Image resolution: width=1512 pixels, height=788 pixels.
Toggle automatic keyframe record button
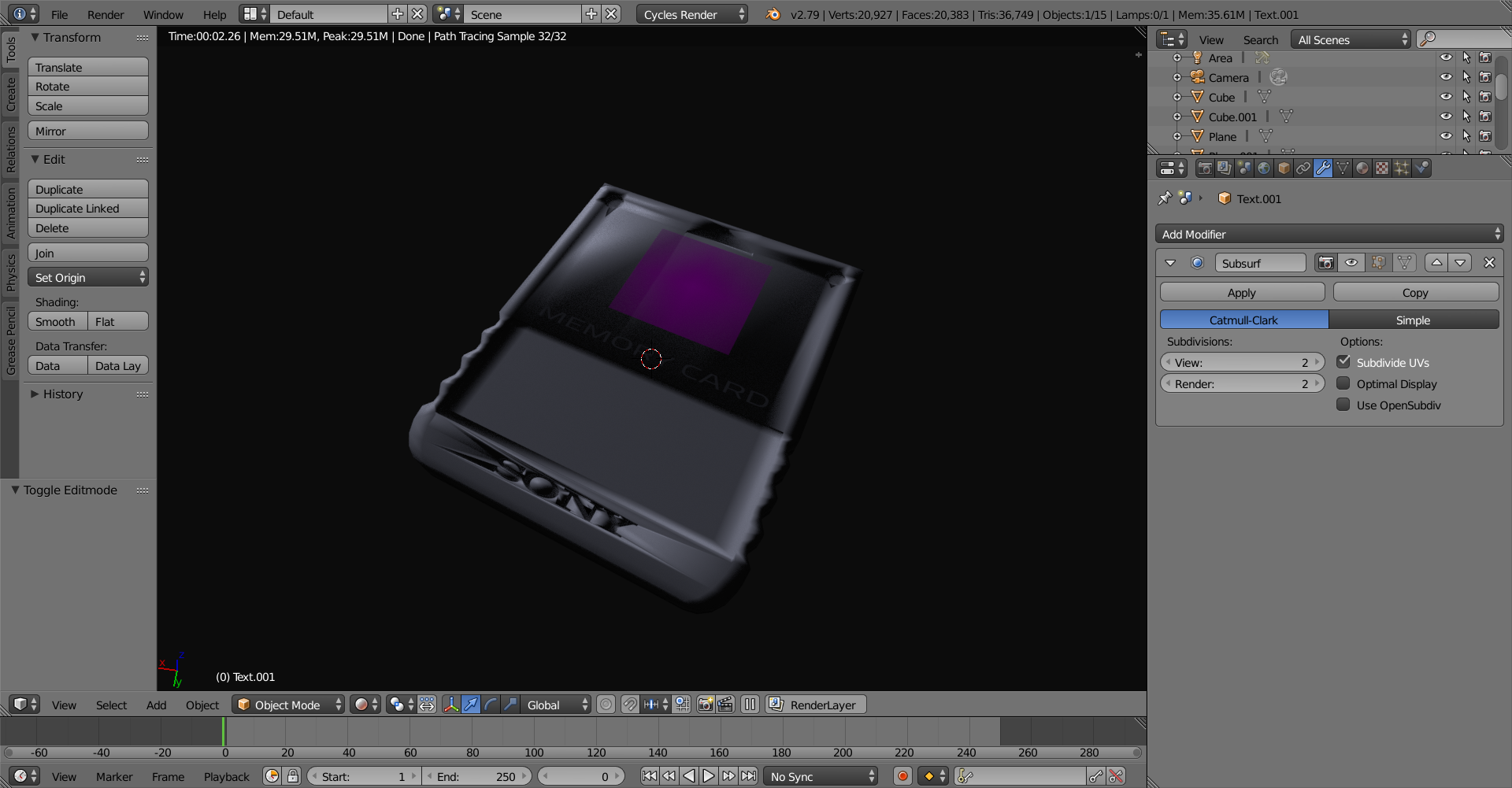click(903, 776)
